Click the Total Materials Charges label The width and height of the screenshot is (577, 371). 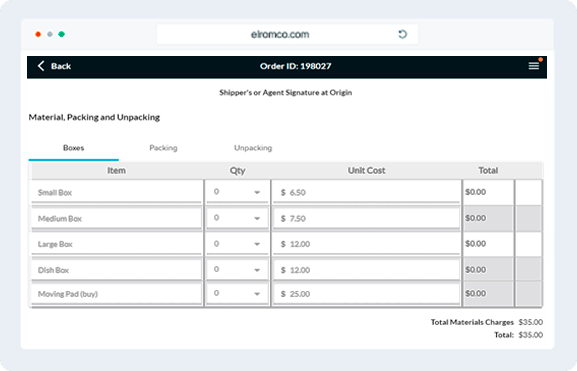472,322
